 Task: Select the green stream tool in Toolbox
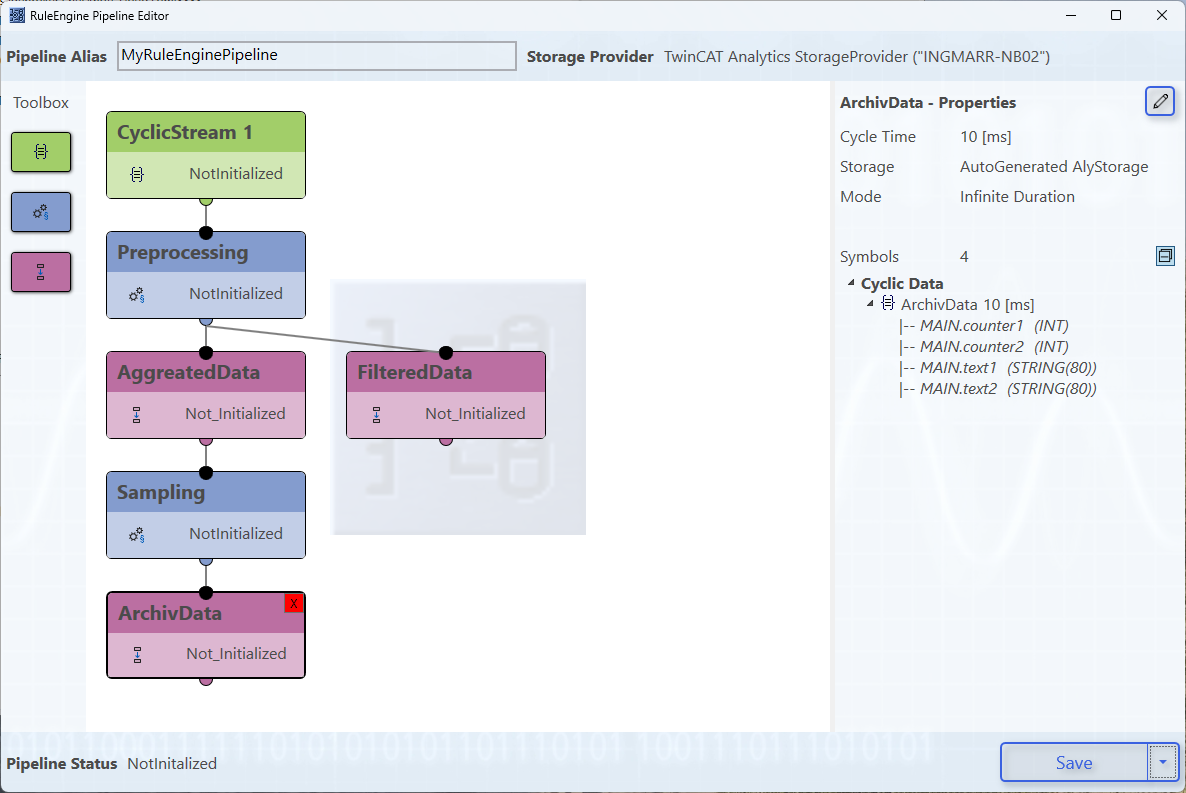[40, 152]
